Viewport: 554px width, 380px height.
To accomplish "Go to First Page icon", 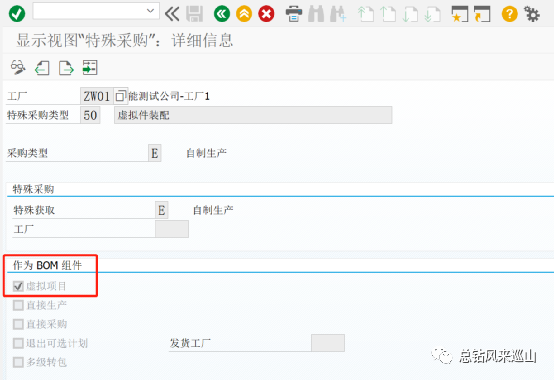I will 366,14.
